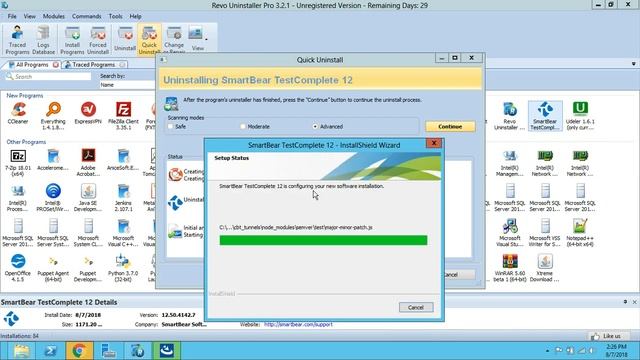Select CCleaner program icon
The height and width of the screenshot is (360, 640).
pos(18,113)
